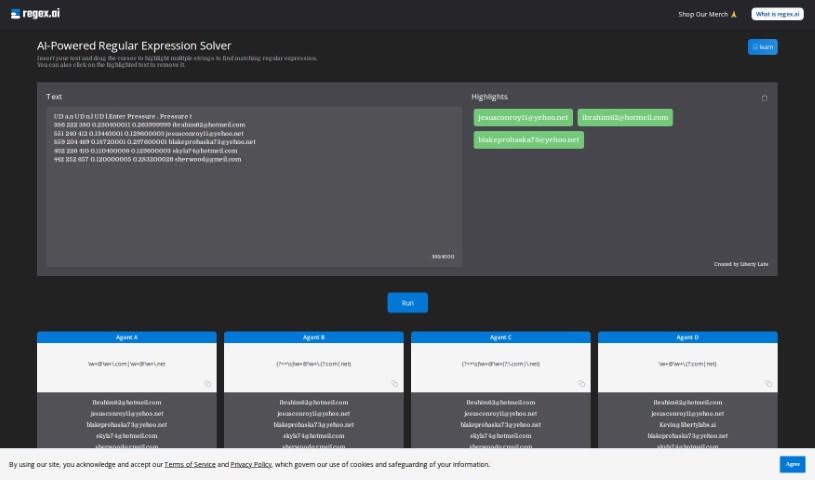This screenshot has height=480, width=815.
Task: Click skyla74@hotmail.com in Agent A results
Action: (x=126, y=436)
